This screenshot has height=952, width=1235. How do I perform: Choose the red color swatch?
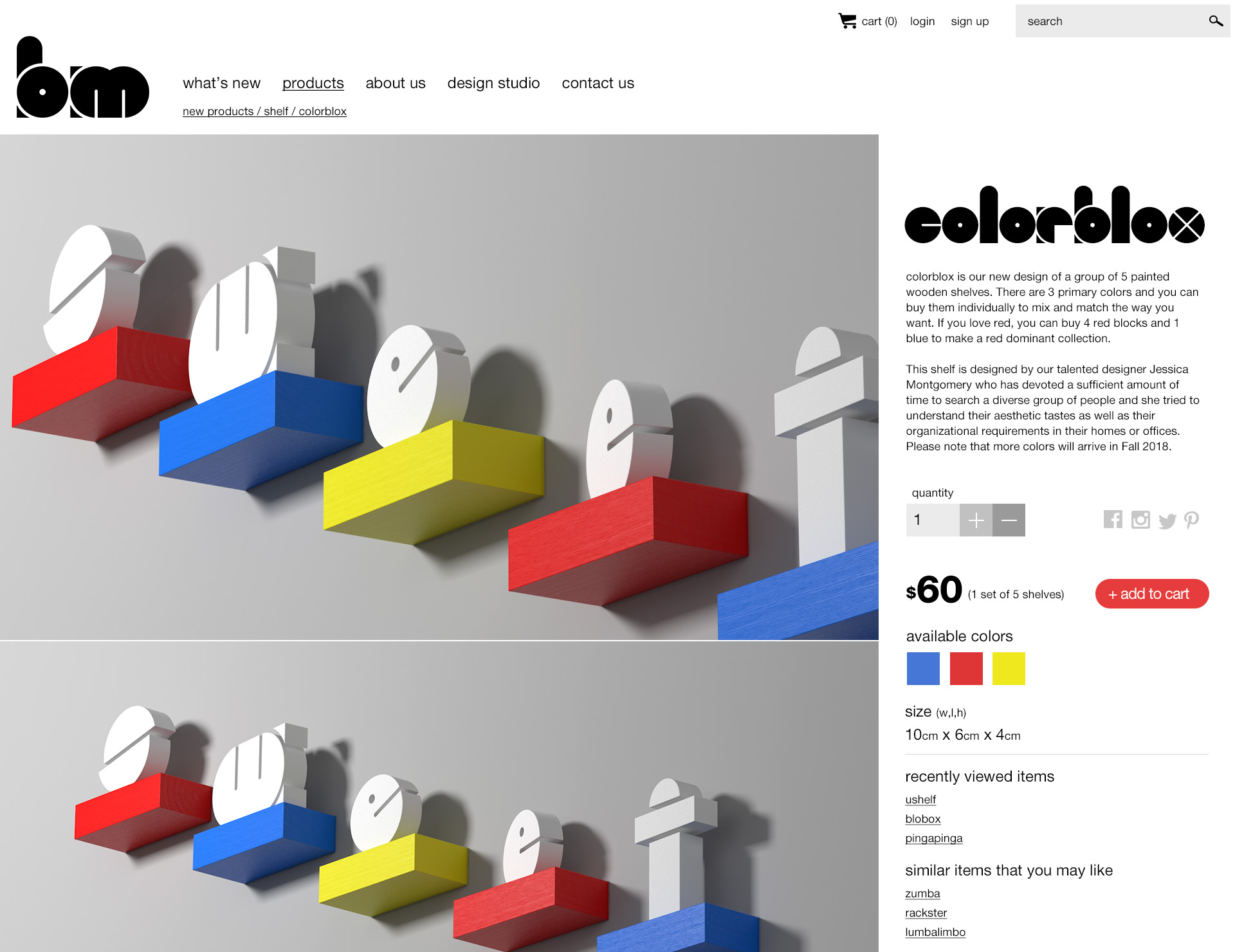pos(966,668)
